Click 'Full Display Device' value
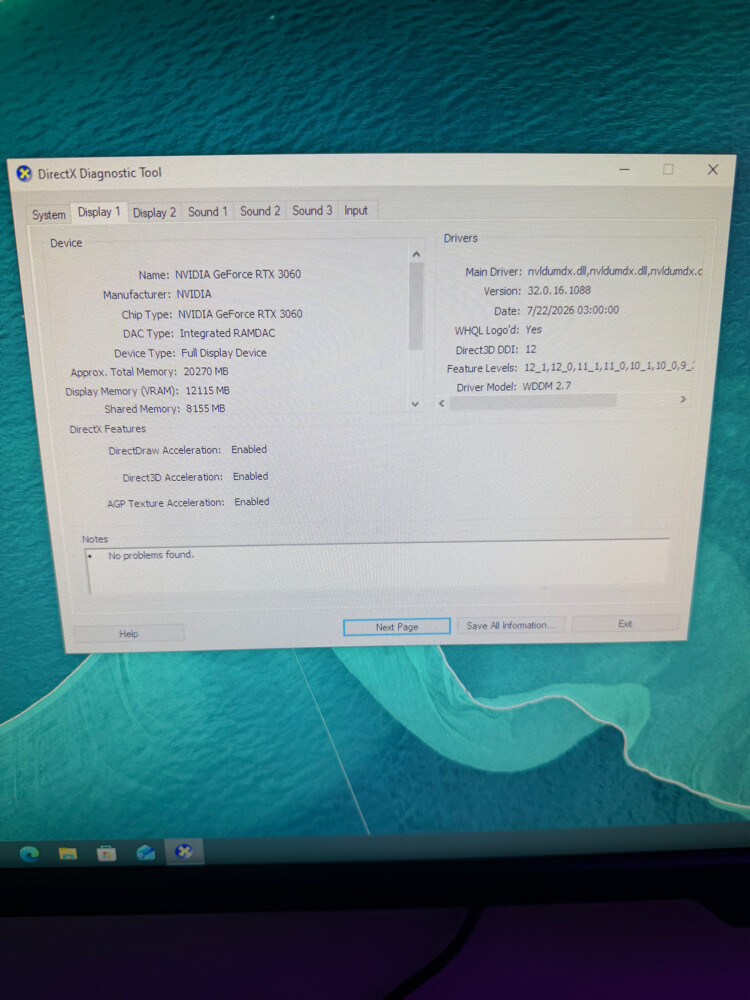The height and width of the screenshot is (1000, 750). pyautogui.click(x=224, y=353)
